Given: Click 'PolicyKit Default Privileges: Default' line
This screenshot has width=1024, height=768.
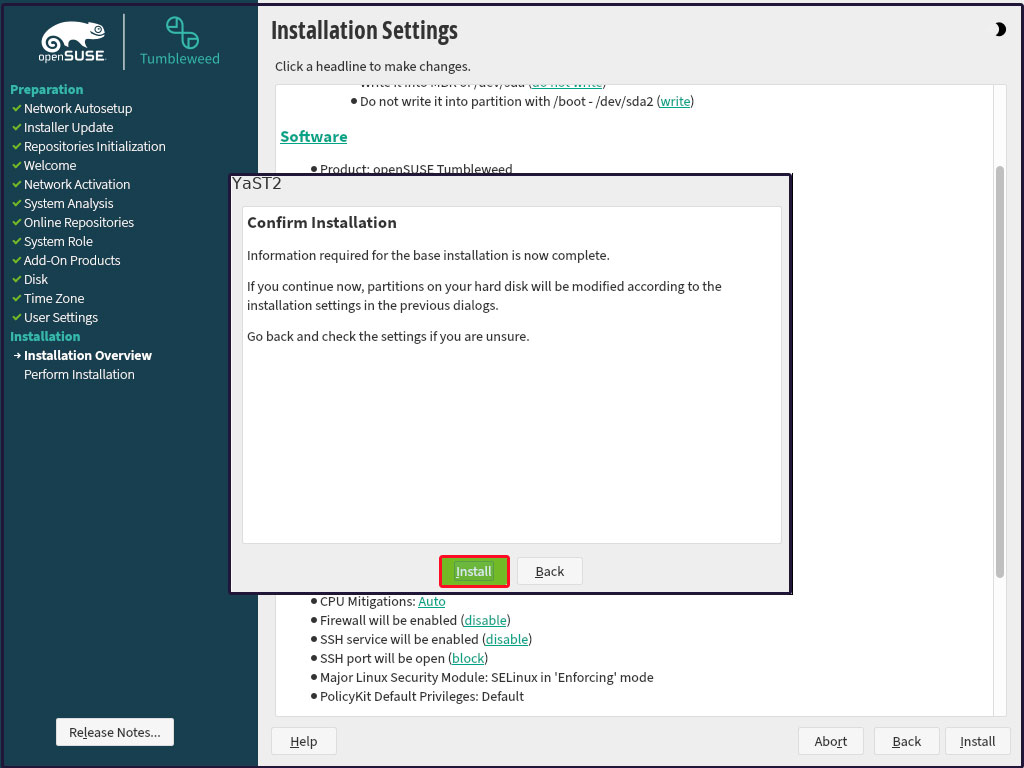Looking at the screenshot, I should point(422,696).
